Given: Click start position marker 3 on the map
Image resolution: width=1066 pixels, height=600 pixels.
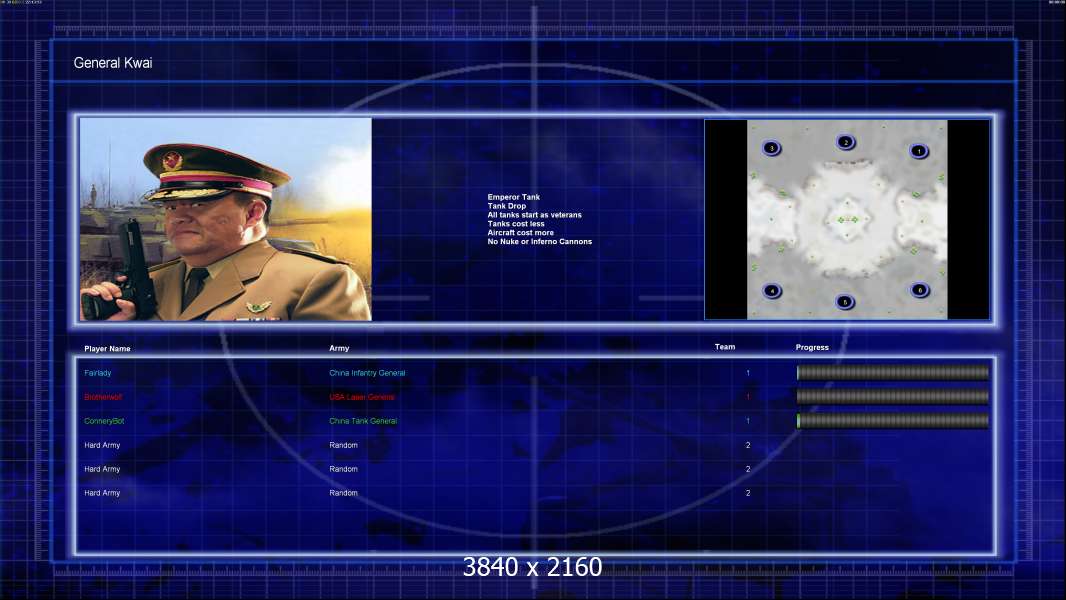Looking at the screenshot, I should coord(771,147).
